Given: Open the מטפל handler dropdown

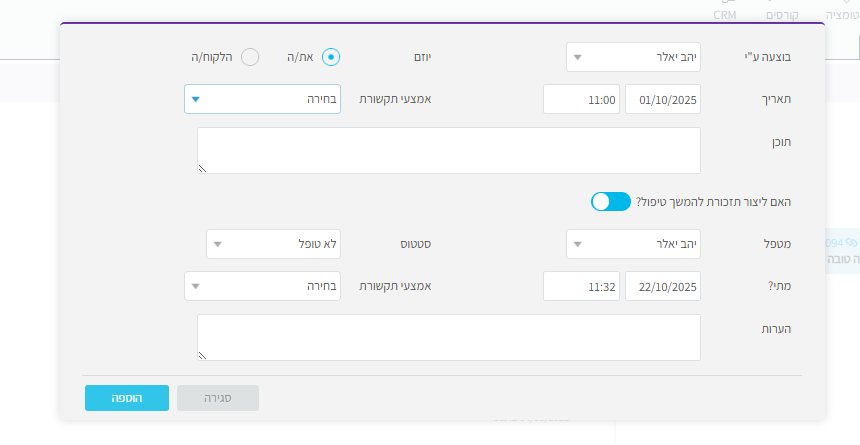Looking at the screenshot, I should click(633, 244).
